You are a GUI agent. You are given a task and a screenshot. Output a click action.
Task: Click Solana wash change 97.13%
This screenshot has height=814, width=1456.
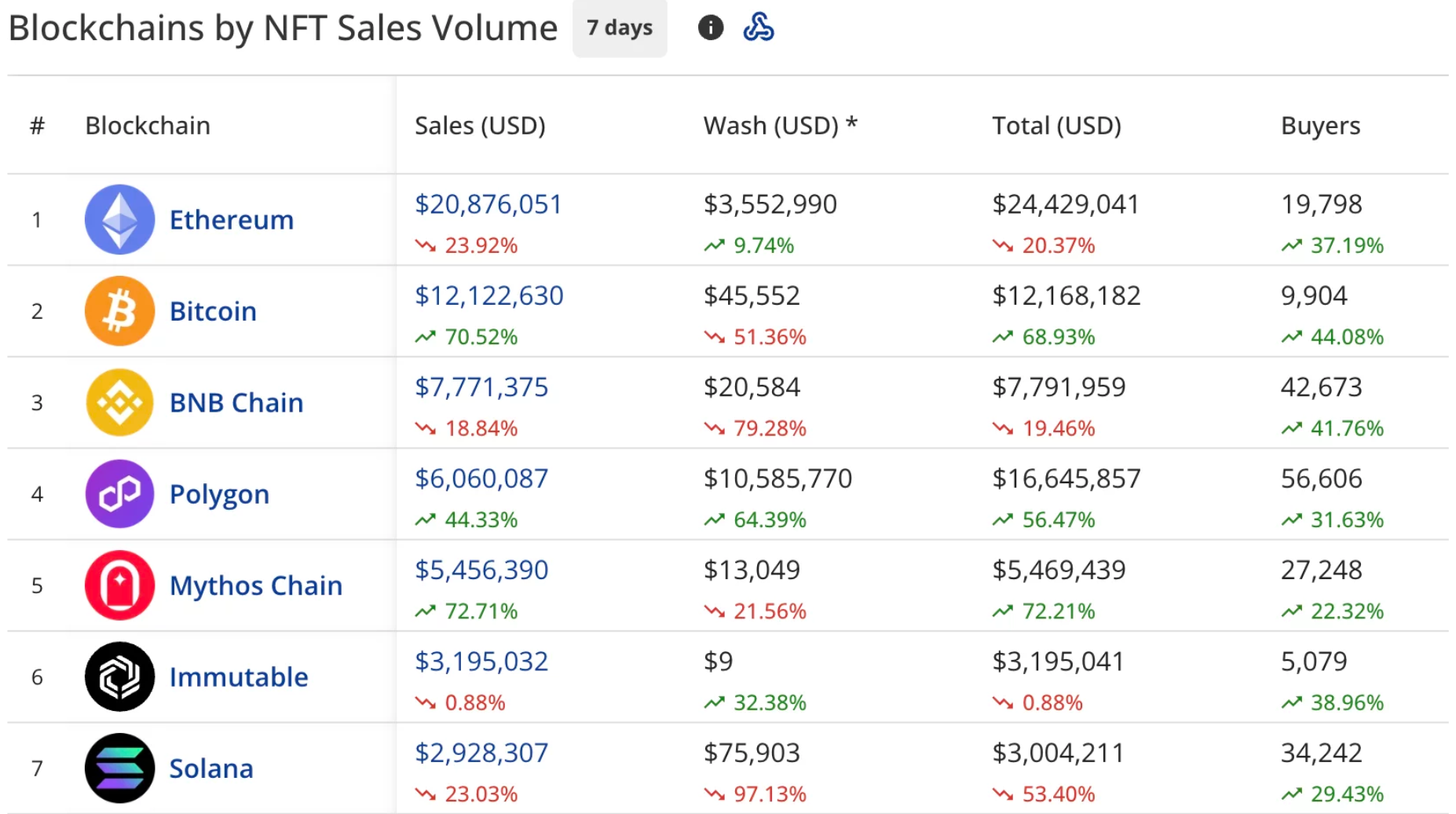[x=755, y=794]
